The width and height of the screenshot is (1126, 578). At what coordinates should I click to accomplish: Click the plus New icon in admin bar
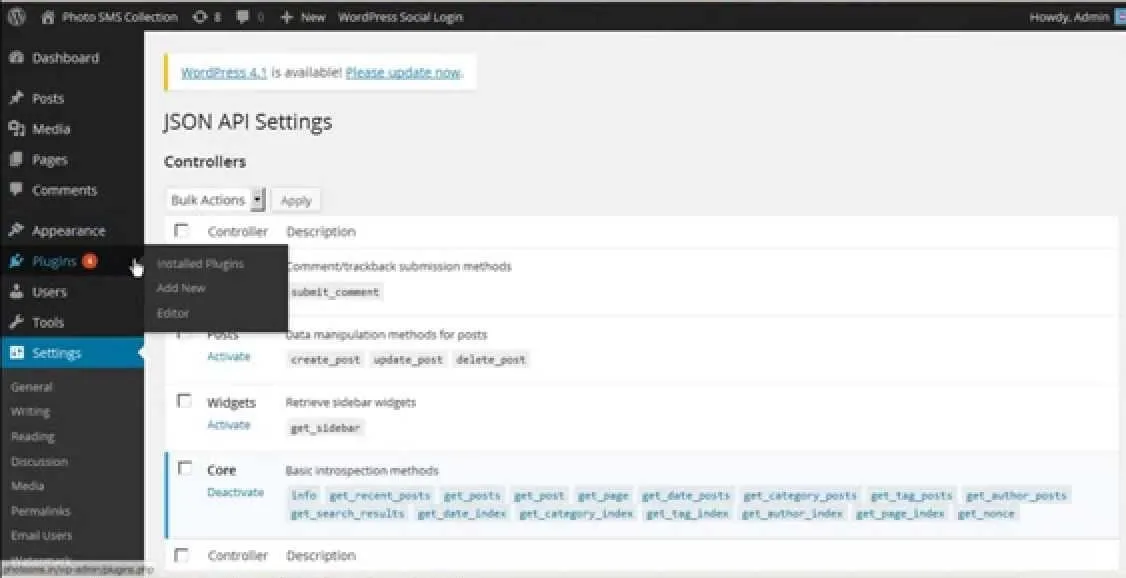pos(287,17)
